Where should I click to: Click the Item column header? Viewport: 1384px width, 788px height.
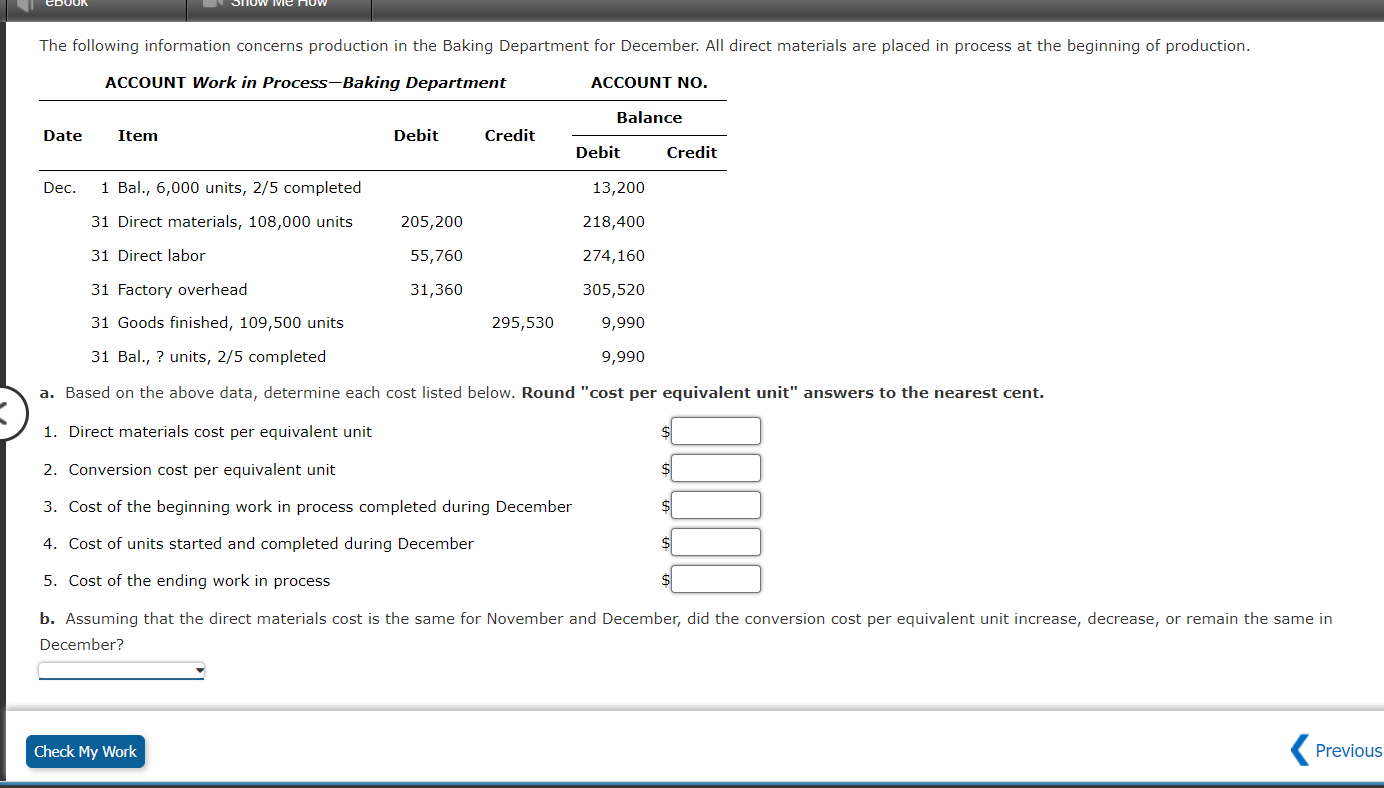coord(138,136)
